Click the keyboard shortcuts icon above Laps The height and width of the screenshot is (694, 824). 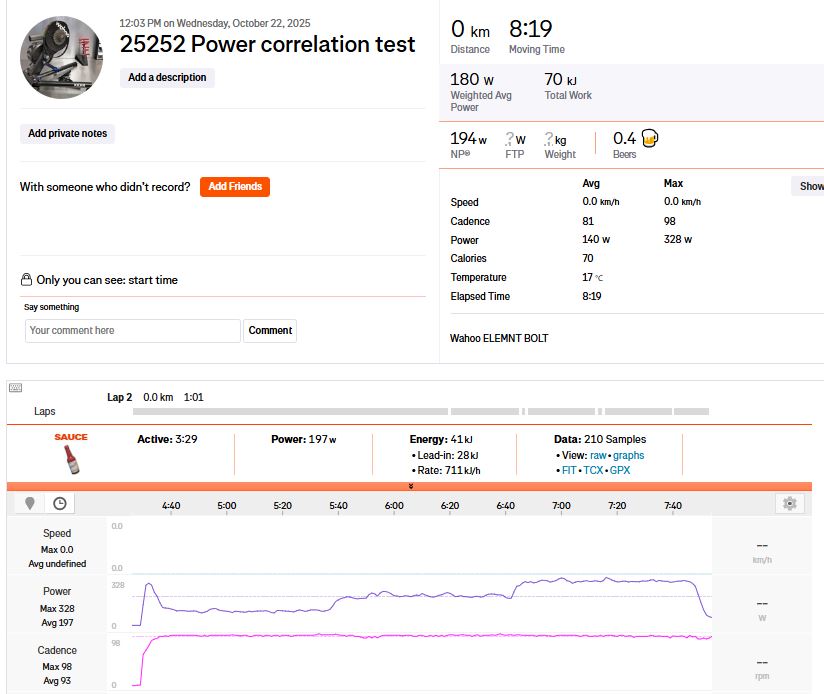[x=15, y=388]
